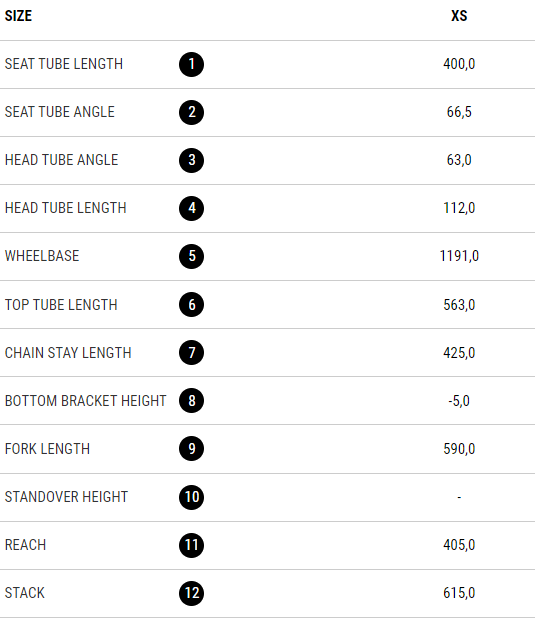Click the 615,0 stack value
Viewport: 535px width, 619px height.
pos(459,593)
